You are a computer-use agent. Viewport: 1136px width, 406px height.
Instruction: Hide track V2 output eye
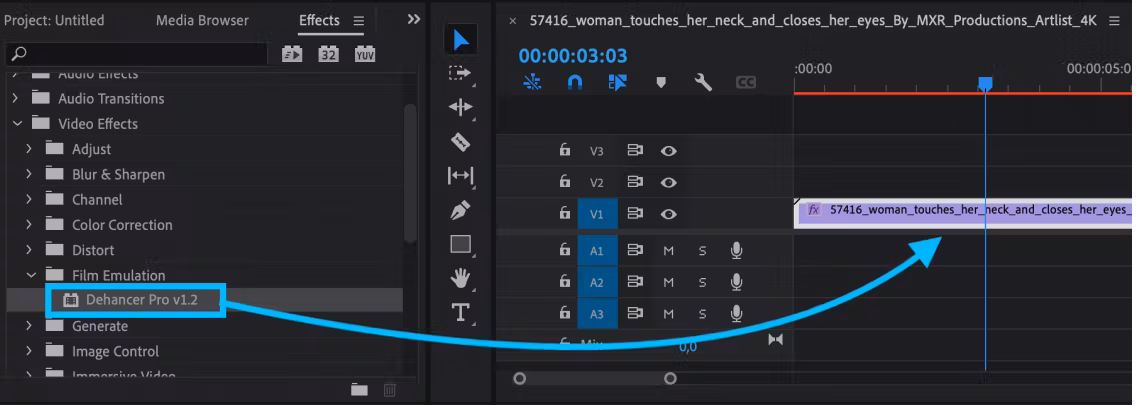(x=669, y=182)
